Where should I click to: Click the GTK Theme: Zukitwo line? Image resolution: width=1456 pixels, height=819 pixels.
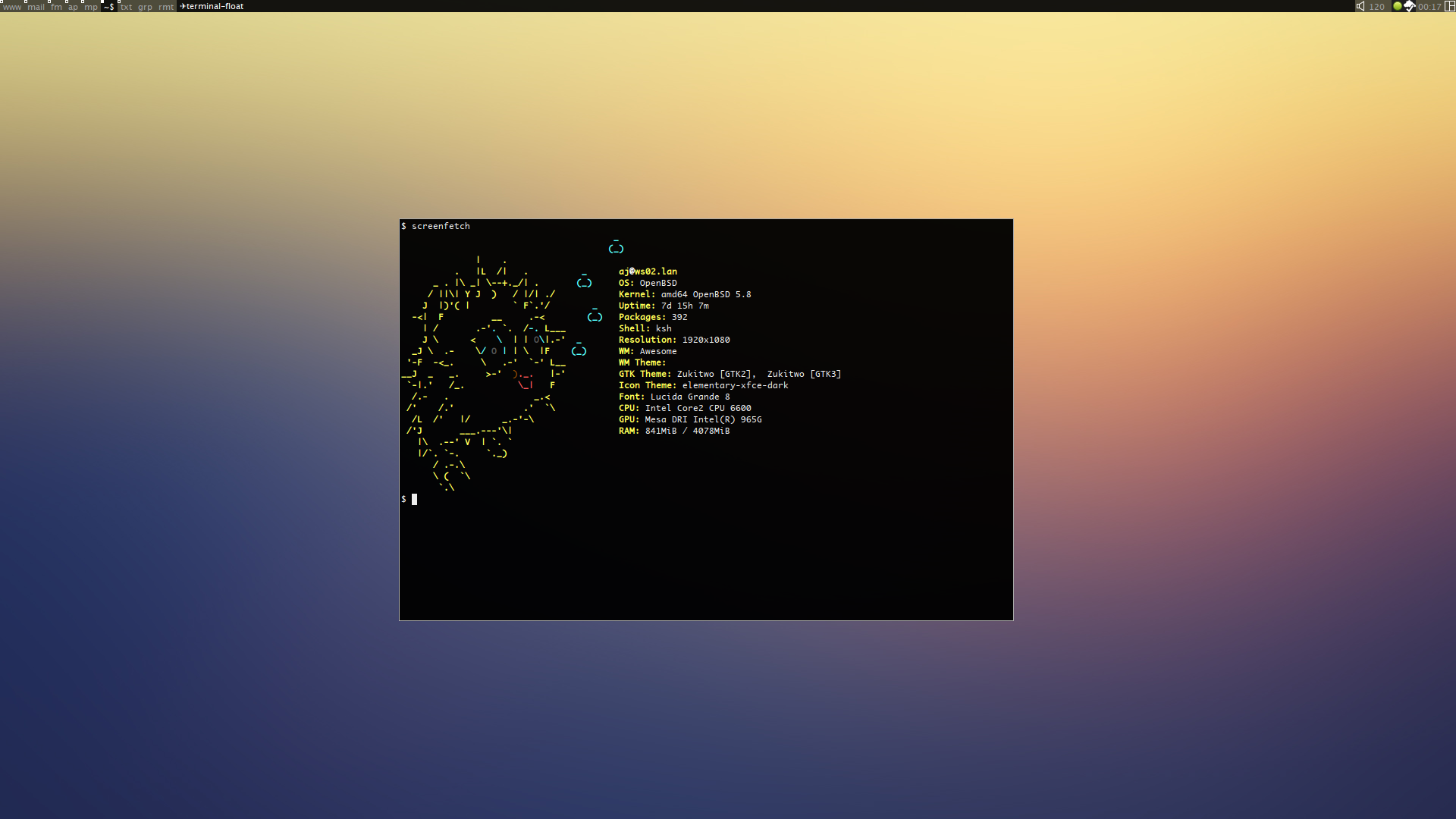[730, 374]
